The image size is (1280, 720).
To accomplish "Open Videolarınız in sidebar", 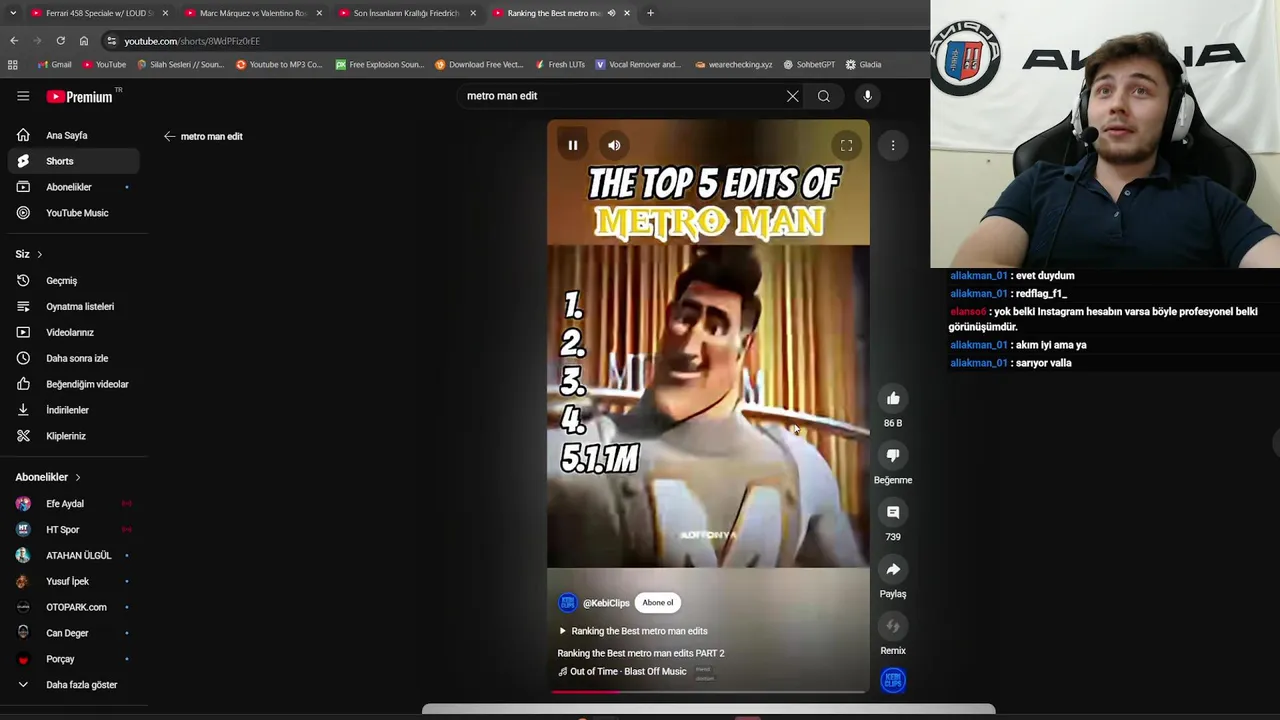I will pos(73,332).
